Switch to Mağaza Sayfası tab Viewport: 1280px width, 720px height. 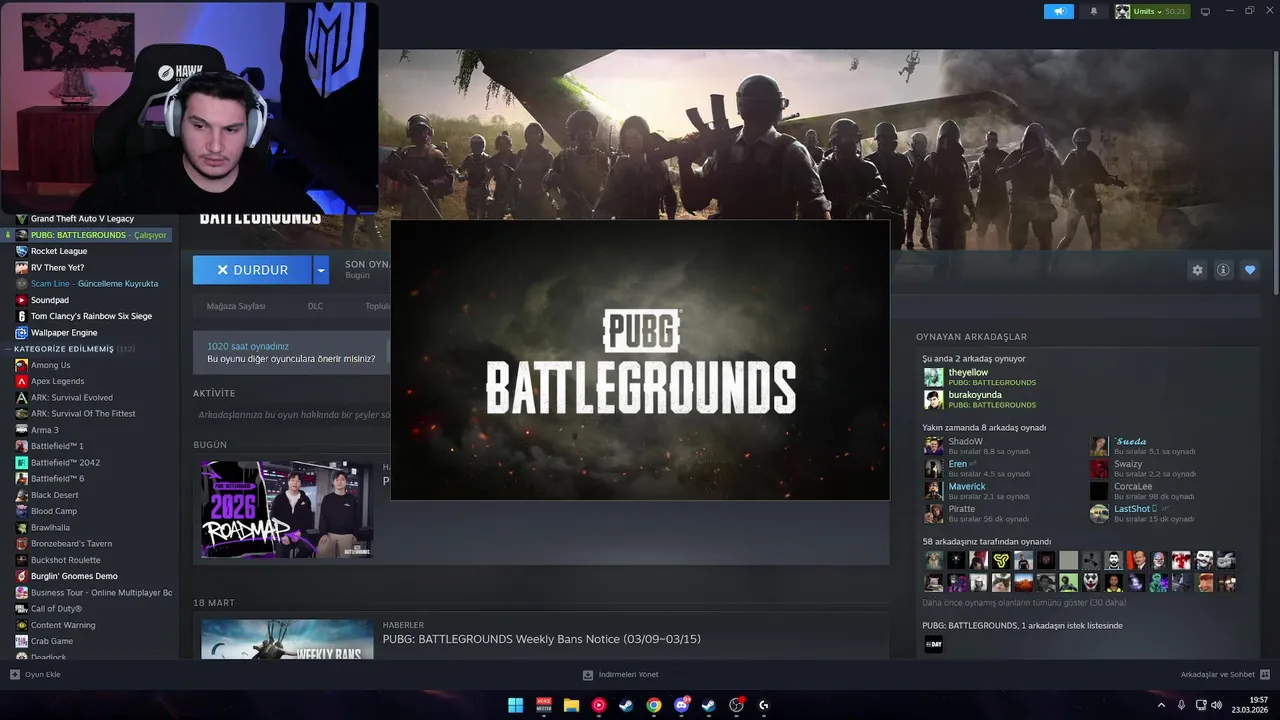pos(236,306)
